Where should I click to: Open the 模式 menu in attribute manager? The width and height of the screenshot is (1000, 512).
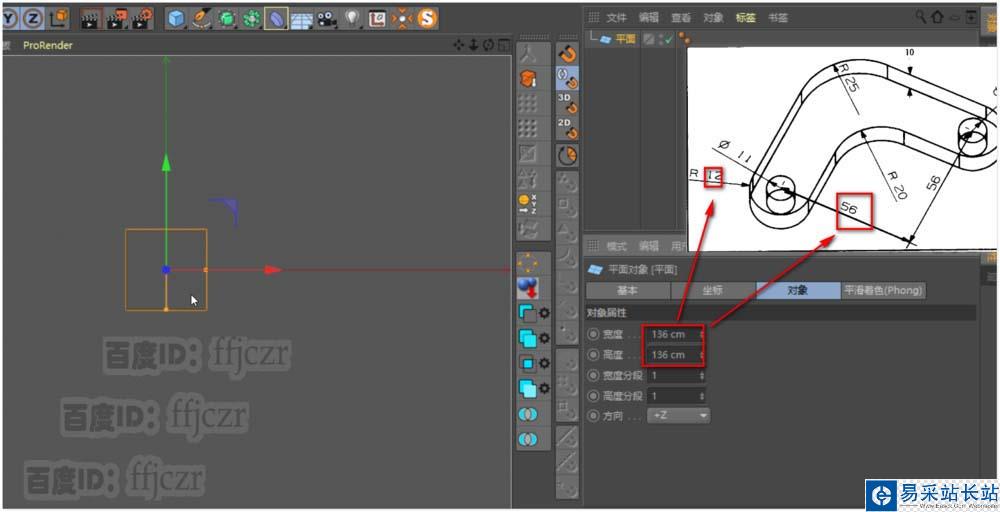(616, 246)
